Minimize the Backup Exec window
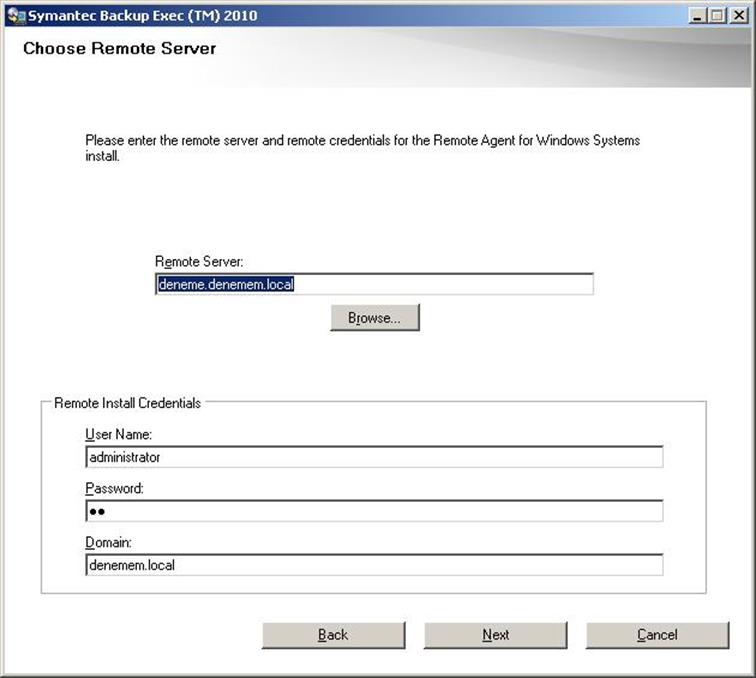 (x=697, y=16)
